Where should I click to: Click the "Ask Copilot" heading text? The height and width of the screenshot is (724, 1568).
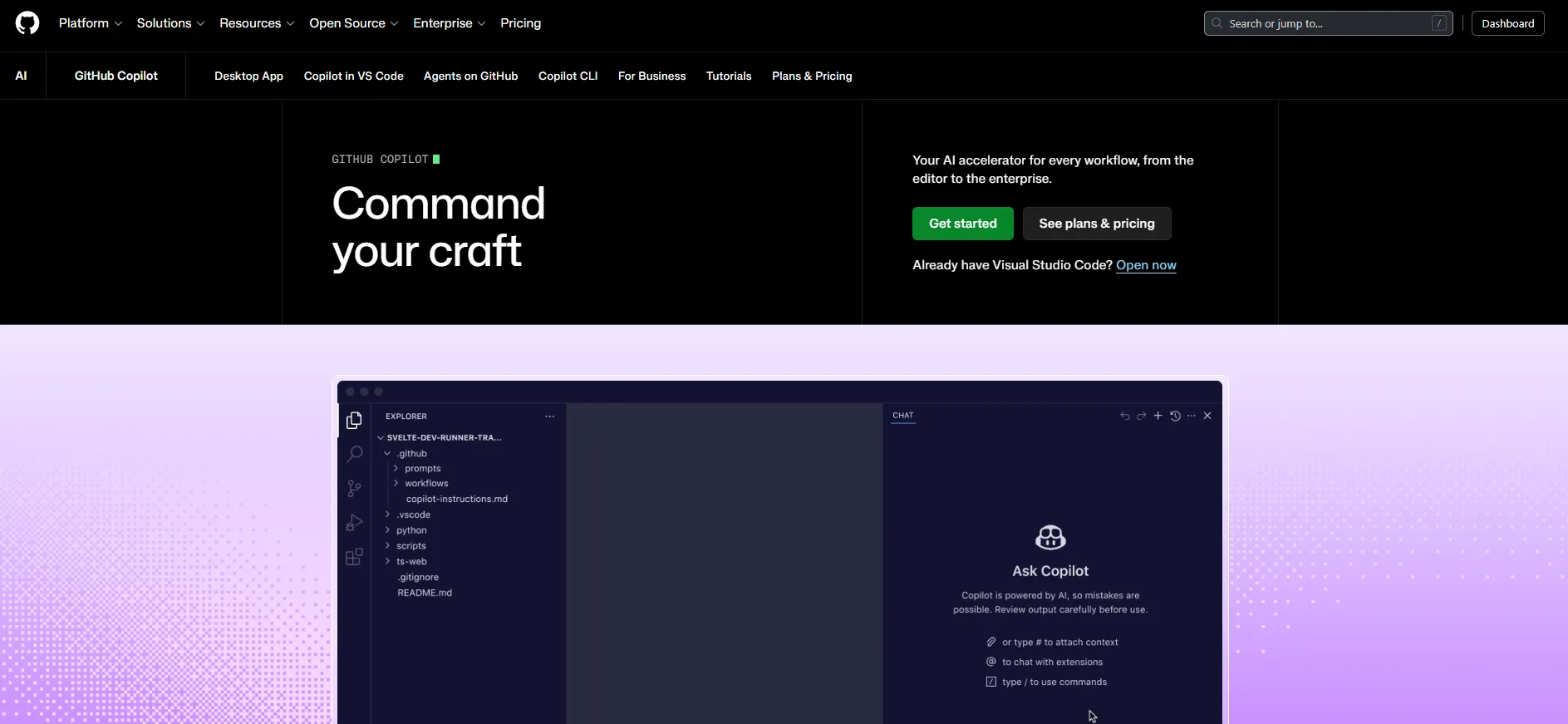click(1050, 571)
